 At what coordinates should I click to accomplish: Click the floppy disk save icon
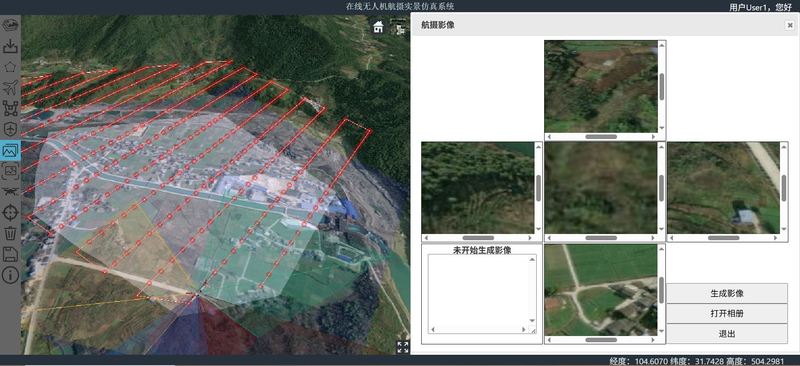pyautogui.click(x=10, y=254)
